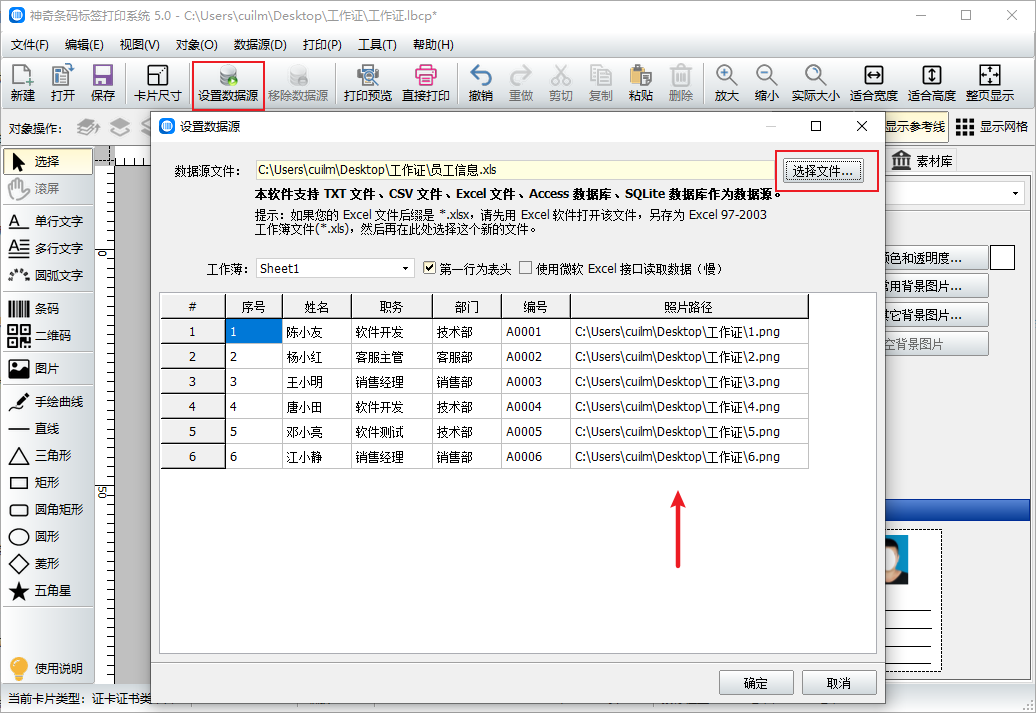
Task: Choose the 多行文字 multi-line text tool
Action: click(x=48, y=248)
